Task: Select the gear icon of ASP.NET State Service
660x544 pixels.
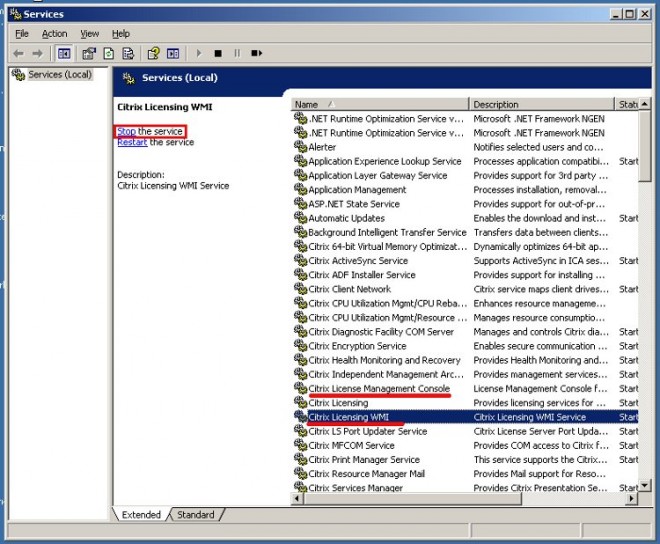Action: pyautogui.click(x=301, y=203)
